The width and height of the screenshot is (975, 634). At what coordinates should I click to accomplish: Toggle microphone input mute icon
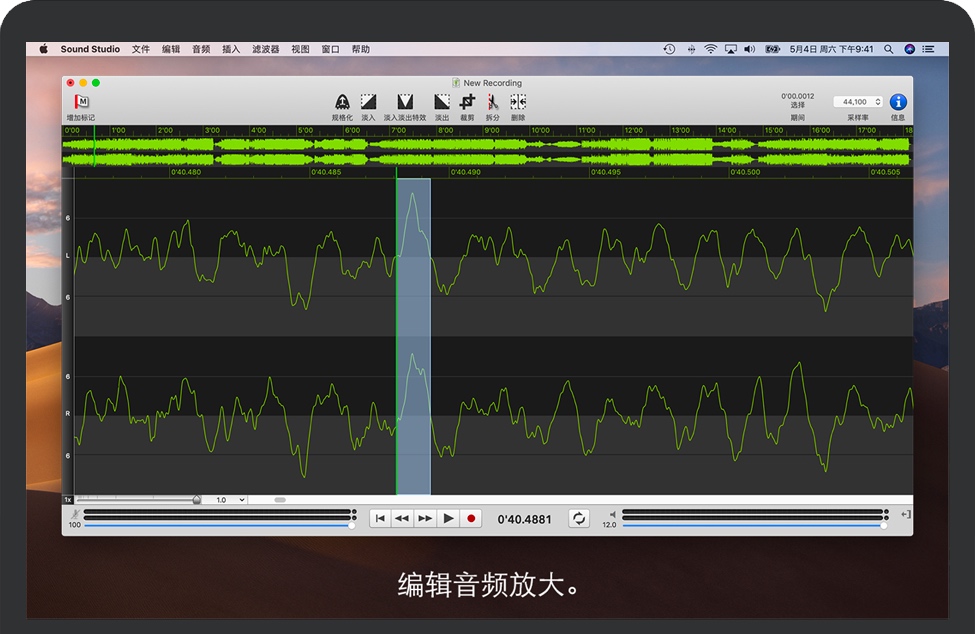(75, 514)
